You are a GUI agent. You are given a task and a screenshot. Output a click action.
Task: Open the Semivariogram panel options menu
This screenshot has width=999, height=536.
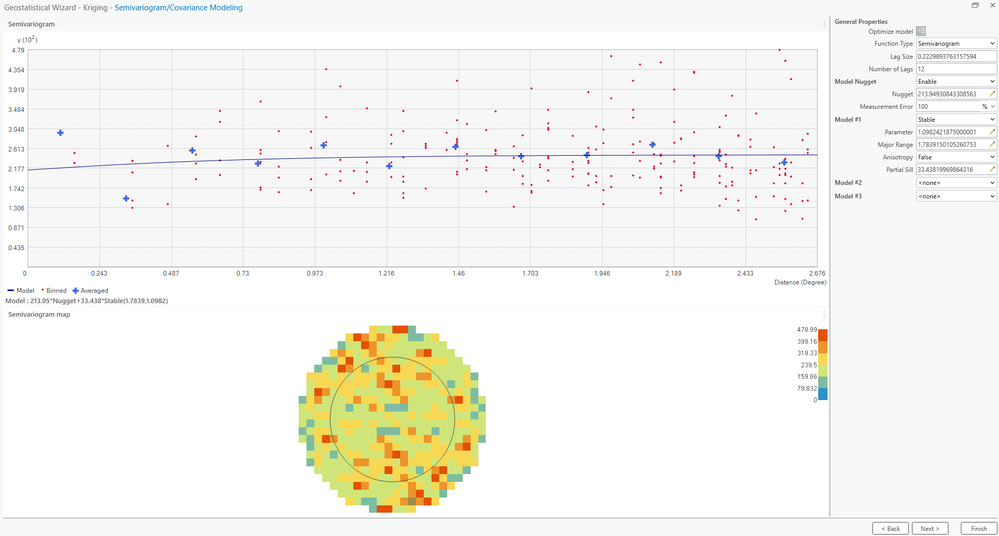pyautogui.click(x=824, y=24)
